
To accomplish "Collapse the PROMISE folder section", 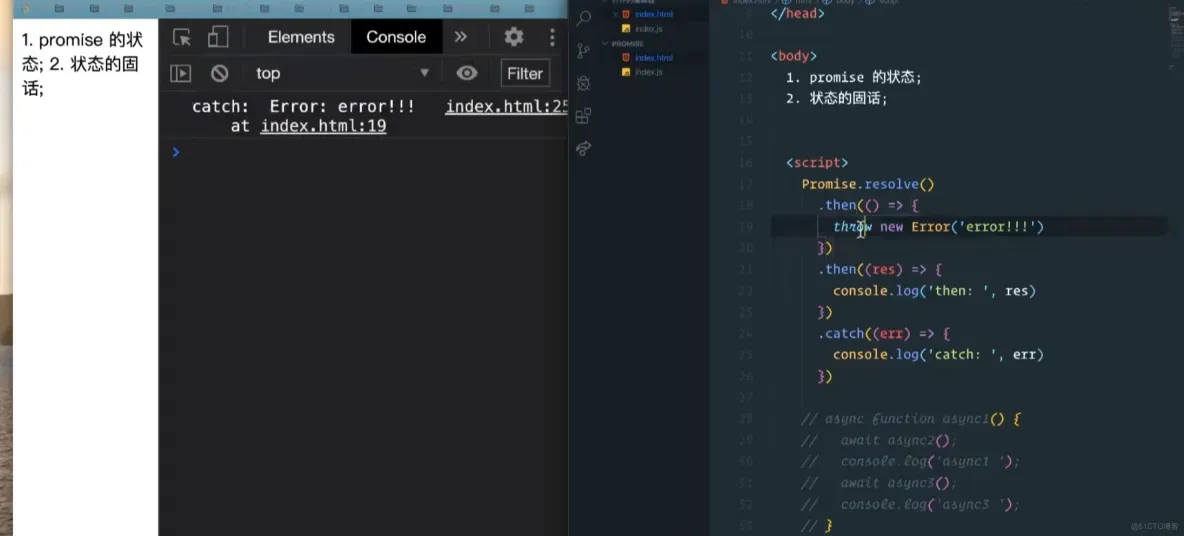I will coord(627,44).
